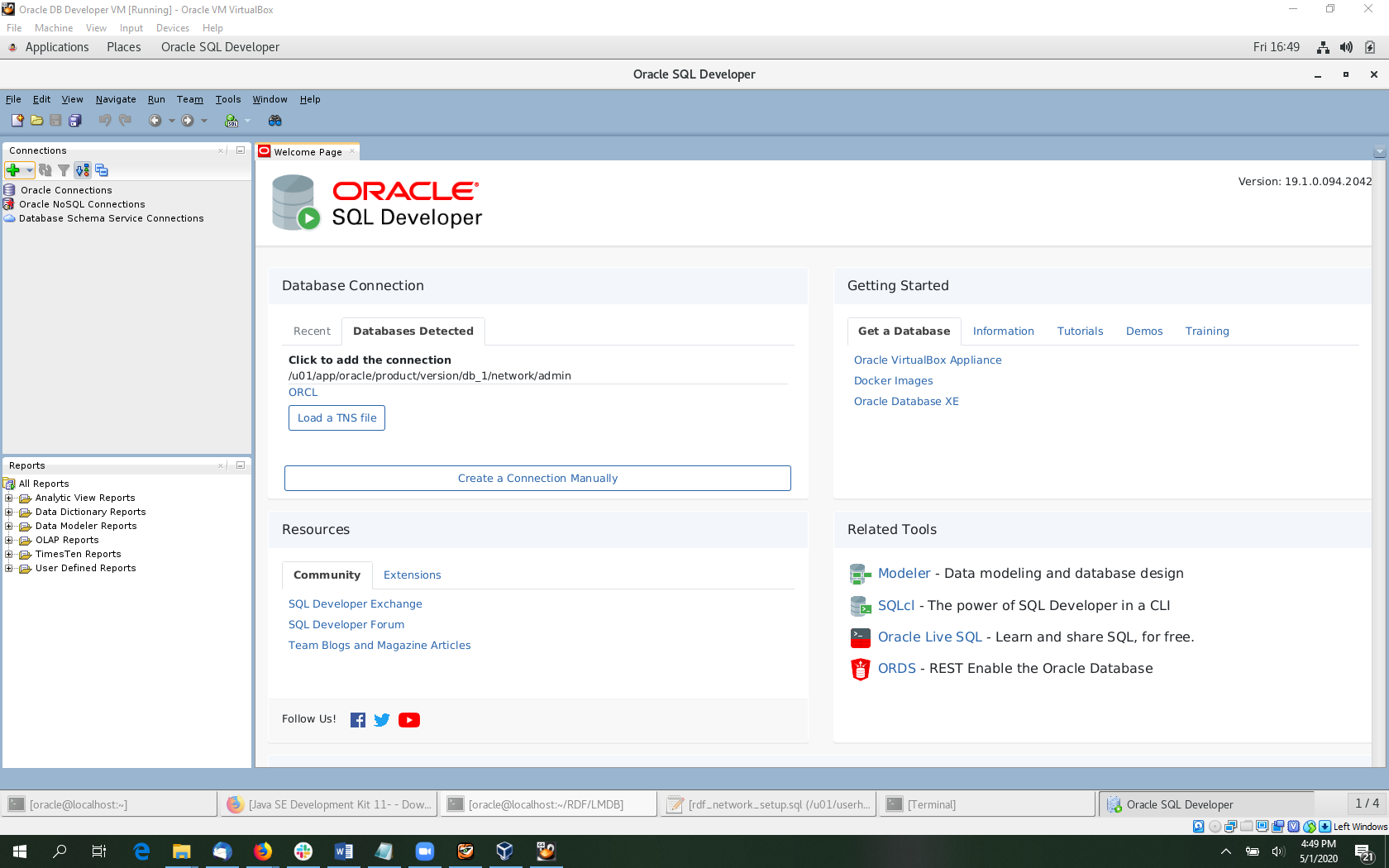Click the Filter funnel icon in Connections
The image size is (1389, 868).
click(64, 170)
